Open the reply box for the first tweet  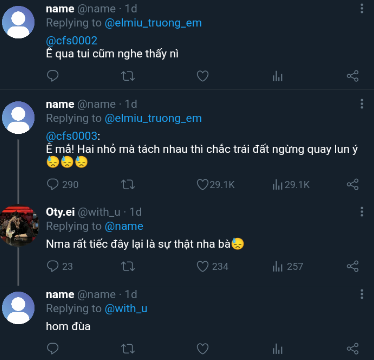pos(53,76)
